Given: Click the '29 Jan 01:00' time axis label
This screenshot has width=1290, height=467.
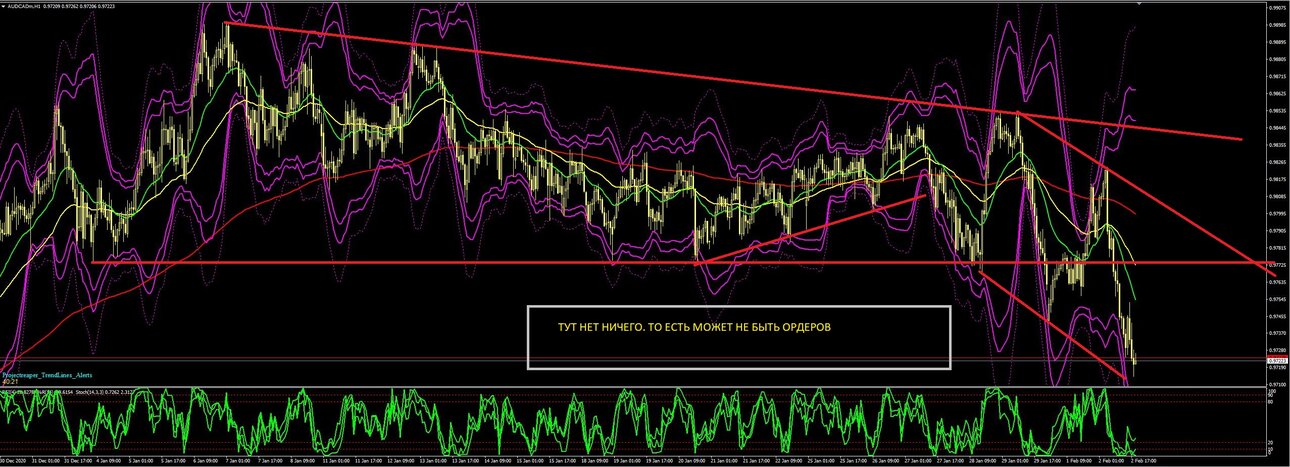Looking at the screenshot, I should [1014, 460].
